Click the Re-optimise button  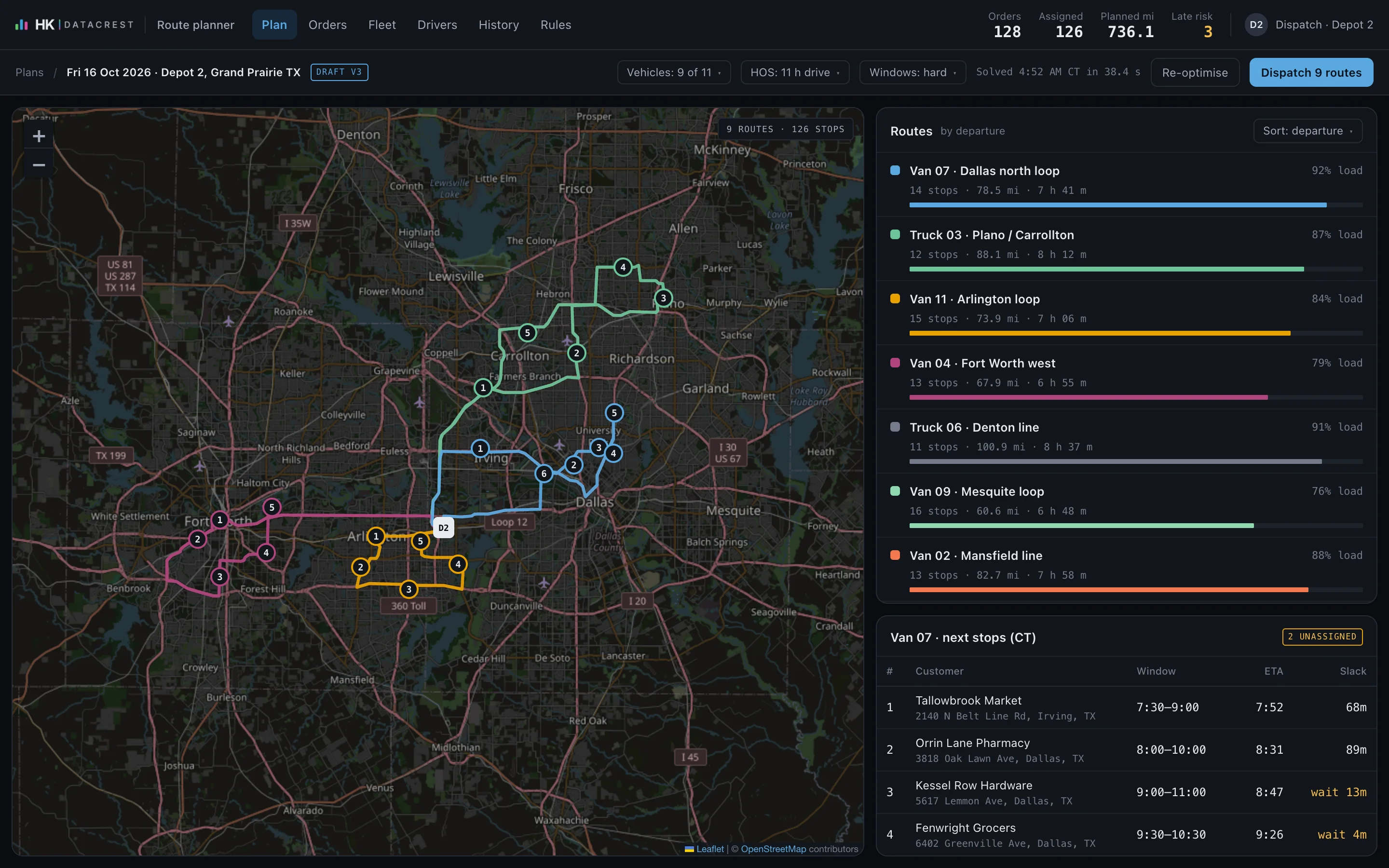click(1195, 72)
